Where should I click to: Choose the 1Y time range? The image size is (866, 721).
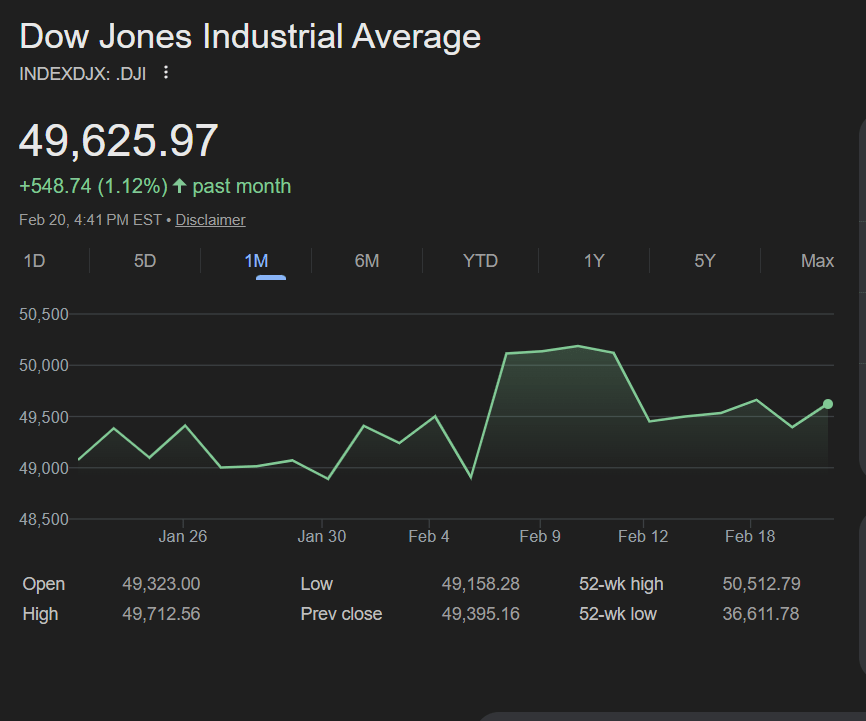[594, 261]
